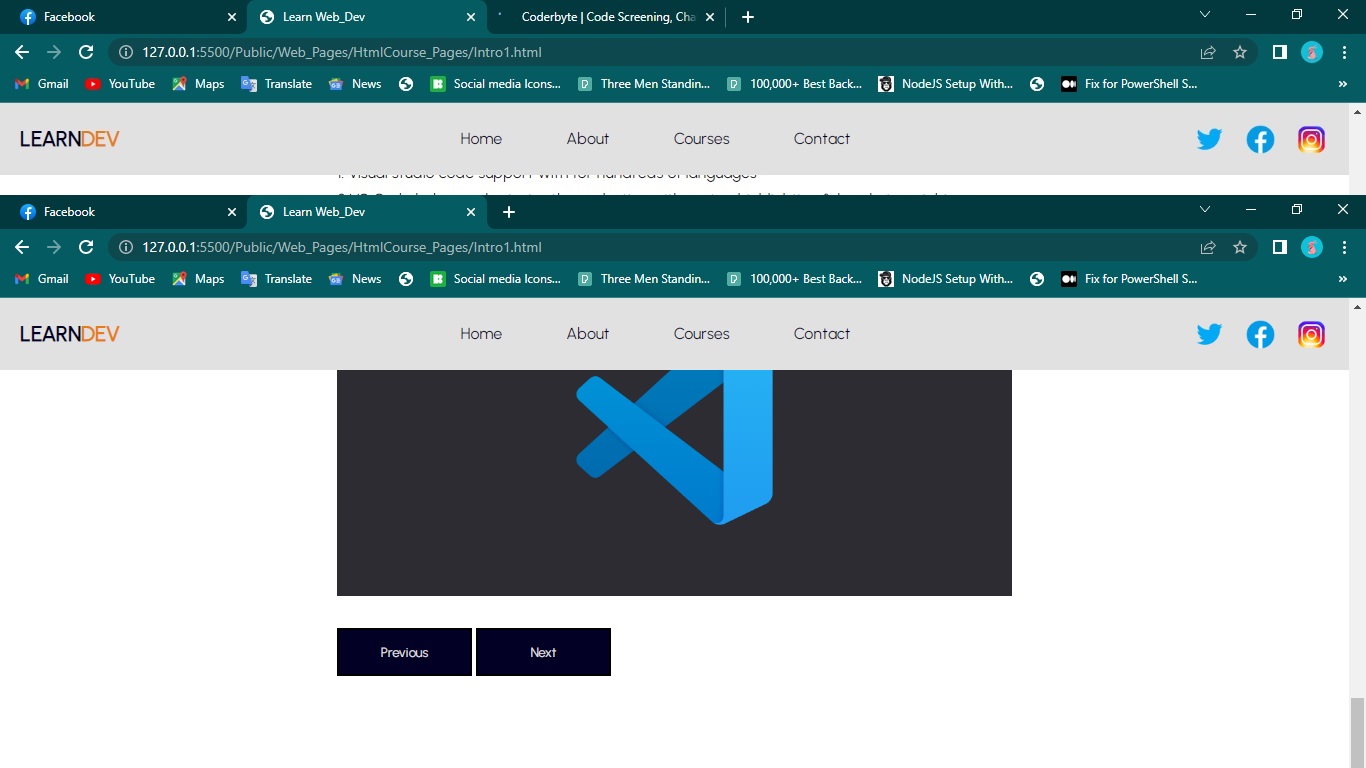Visit the Facebook icon in lower page header
The height and width of the screenshot is (768, 1366).
[x=1260, y=334]
